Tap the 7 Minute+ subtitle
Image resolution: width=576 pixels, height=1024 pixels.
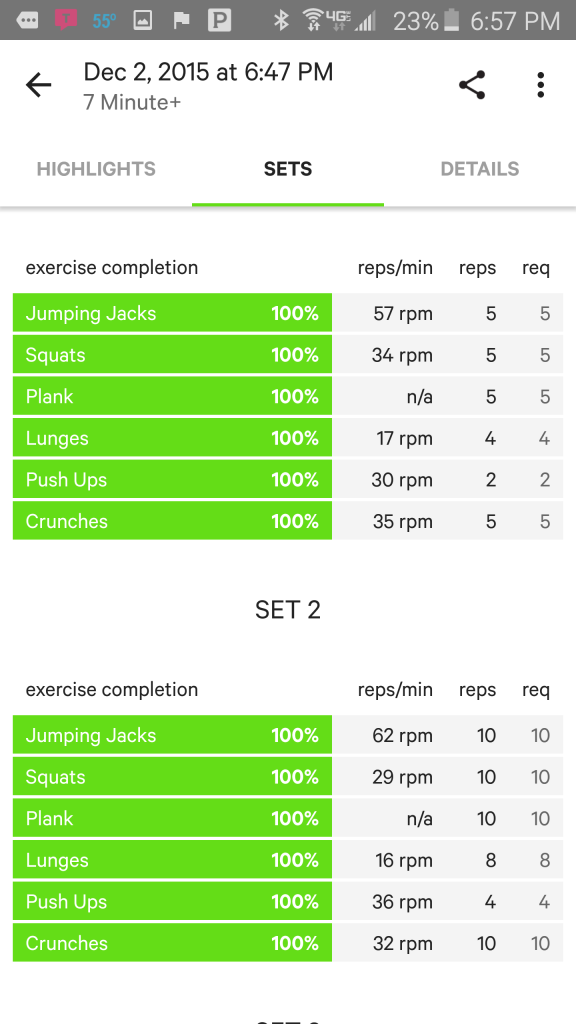132,103
